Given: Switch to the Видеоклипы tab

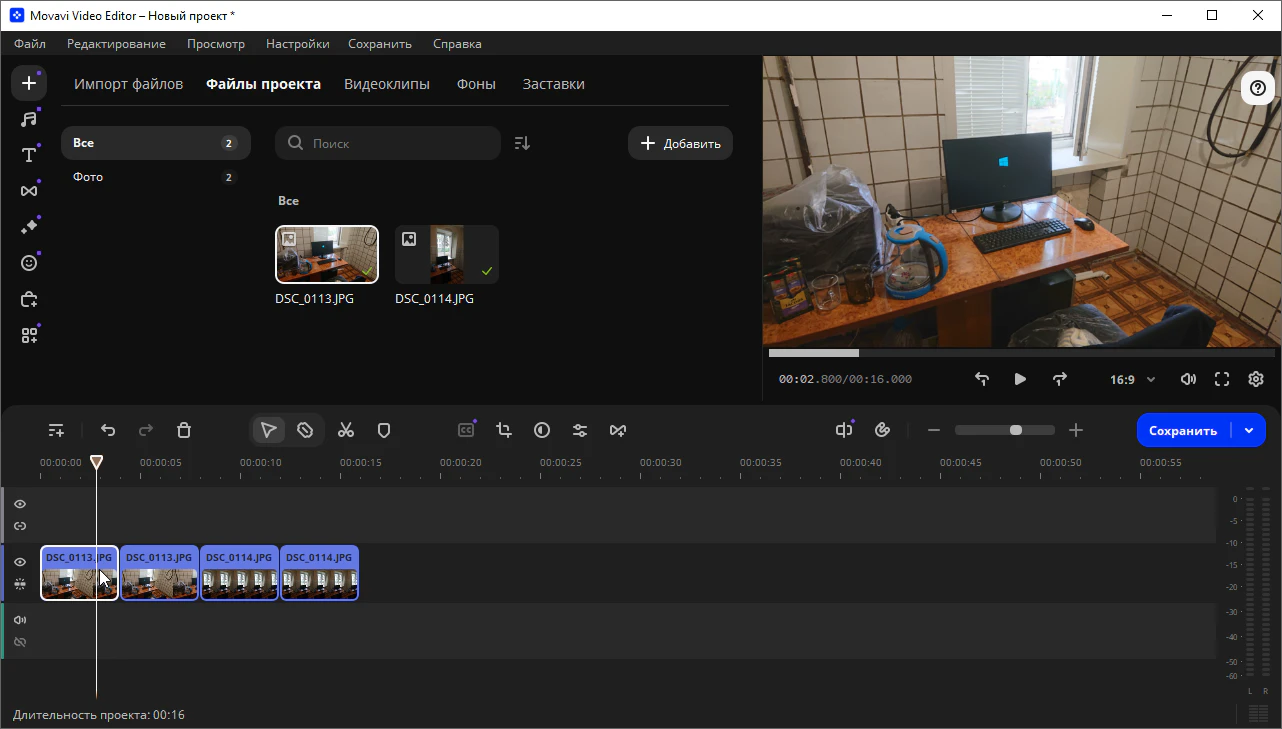Looking at the screenshot, I should (x=386, y=84).
